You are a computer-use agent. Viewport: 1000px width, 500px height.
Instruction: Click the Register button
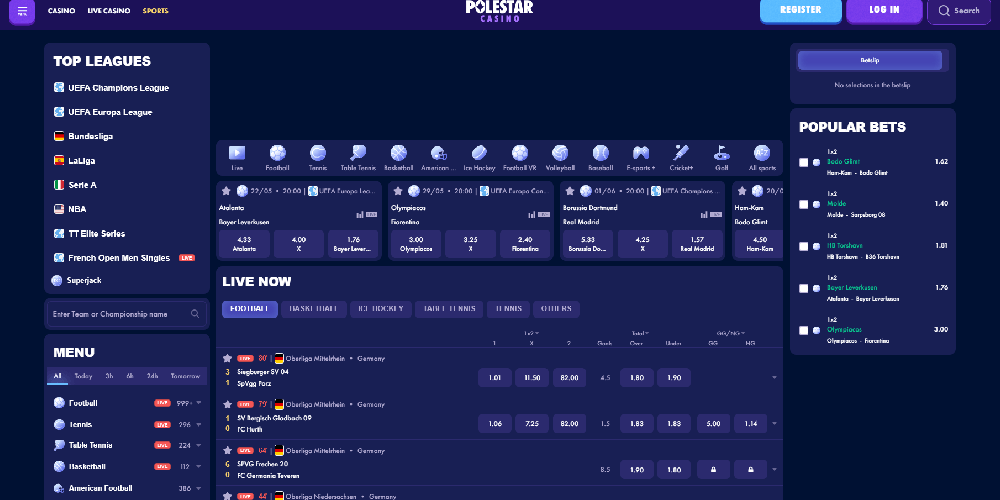(800, 11)
